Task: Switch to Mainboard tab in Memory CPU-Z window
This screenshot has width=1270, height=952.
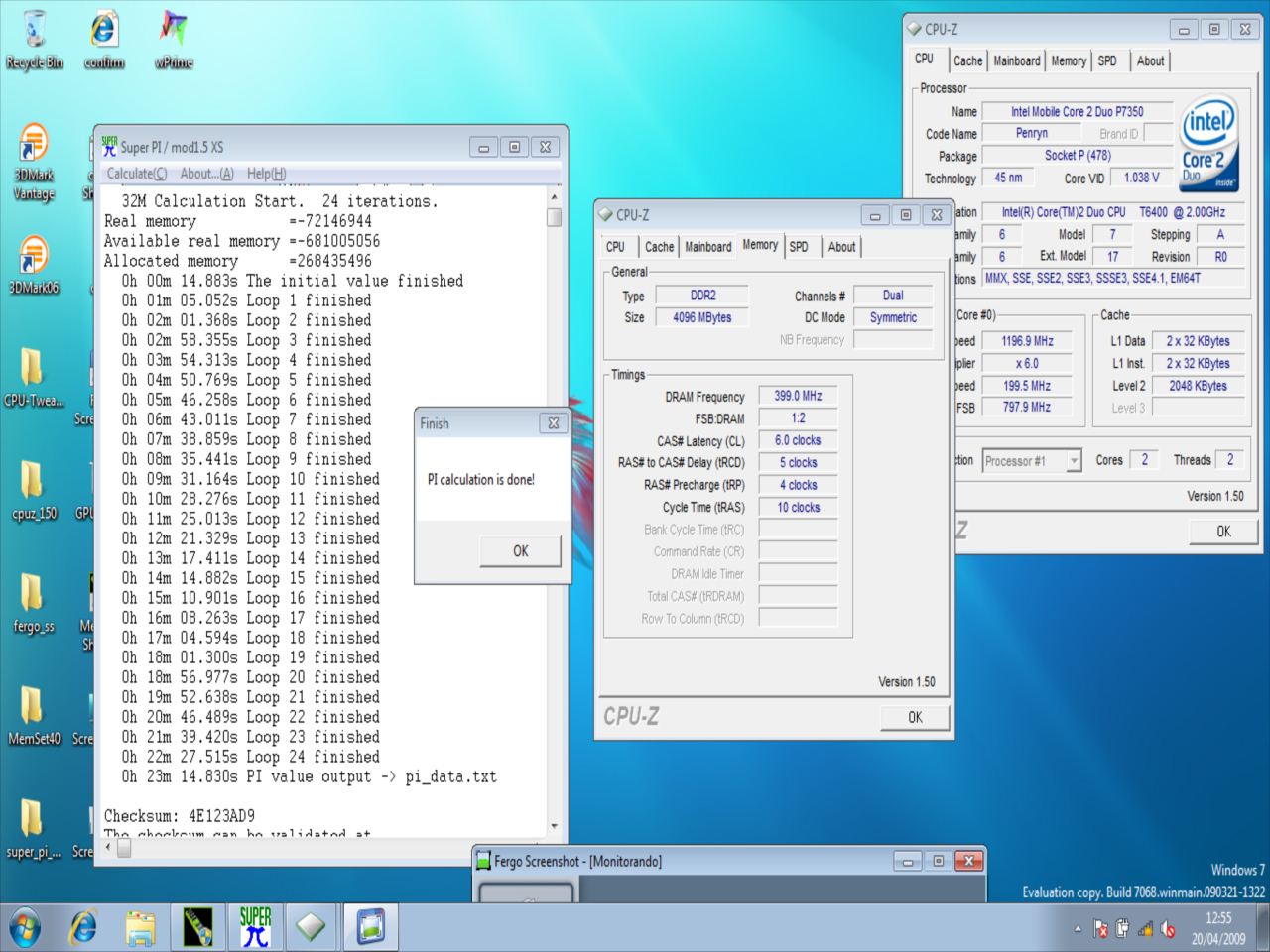Action: point(708,247)
